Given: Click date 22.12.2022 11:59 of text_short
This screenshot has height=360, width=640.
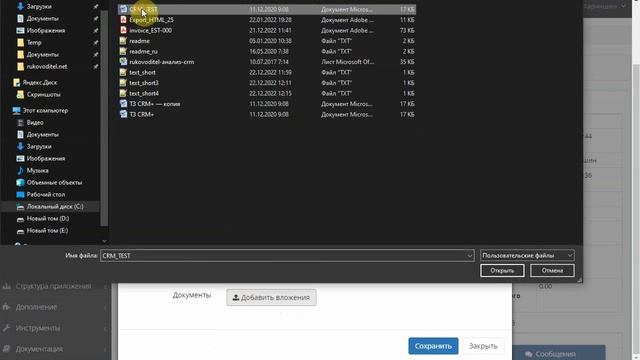Looking at the screenshot, I should click(x=271, y=72).
